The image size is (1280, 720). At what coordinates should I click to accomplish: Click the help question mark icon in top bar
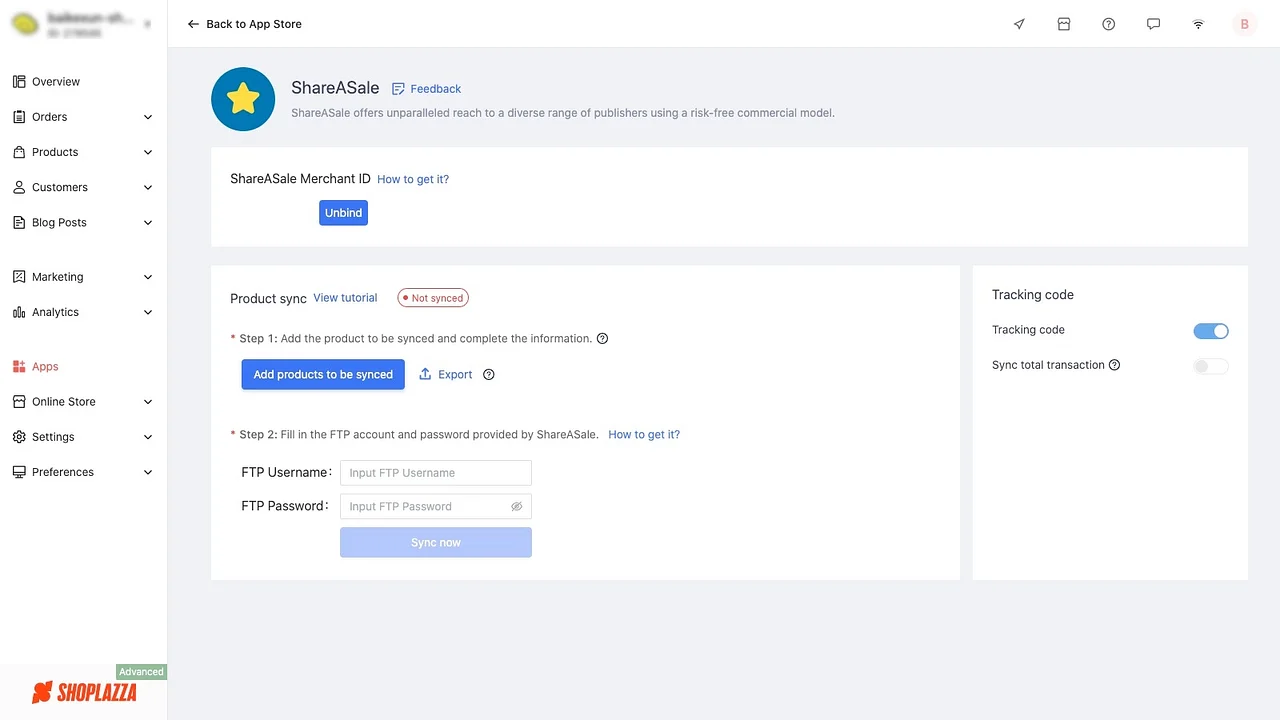[1108, 23]
